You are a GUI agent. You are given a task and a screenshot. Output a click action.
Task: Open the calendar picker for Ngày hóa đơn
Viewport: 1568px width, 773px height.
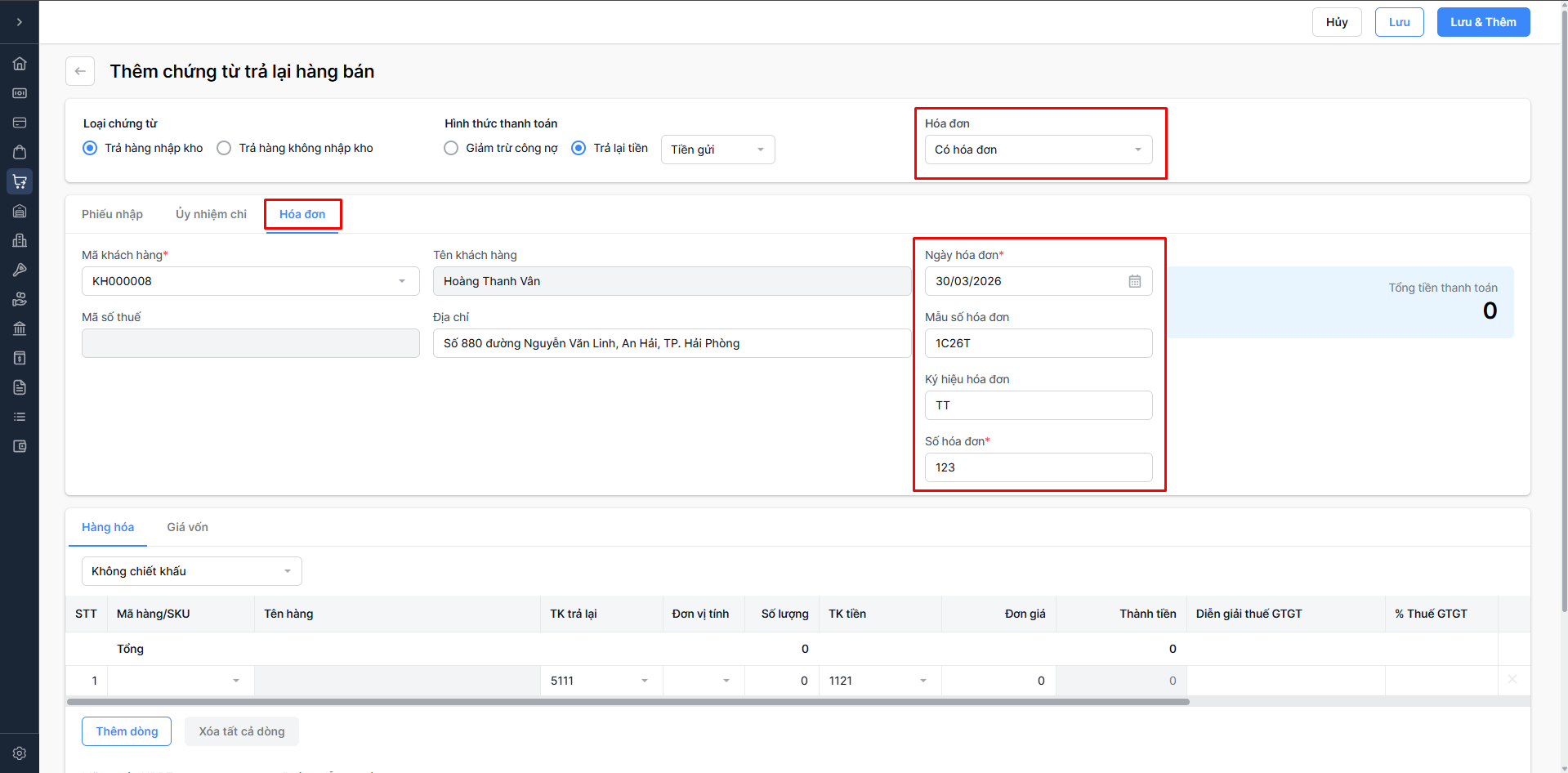[x=1135, y=281]
